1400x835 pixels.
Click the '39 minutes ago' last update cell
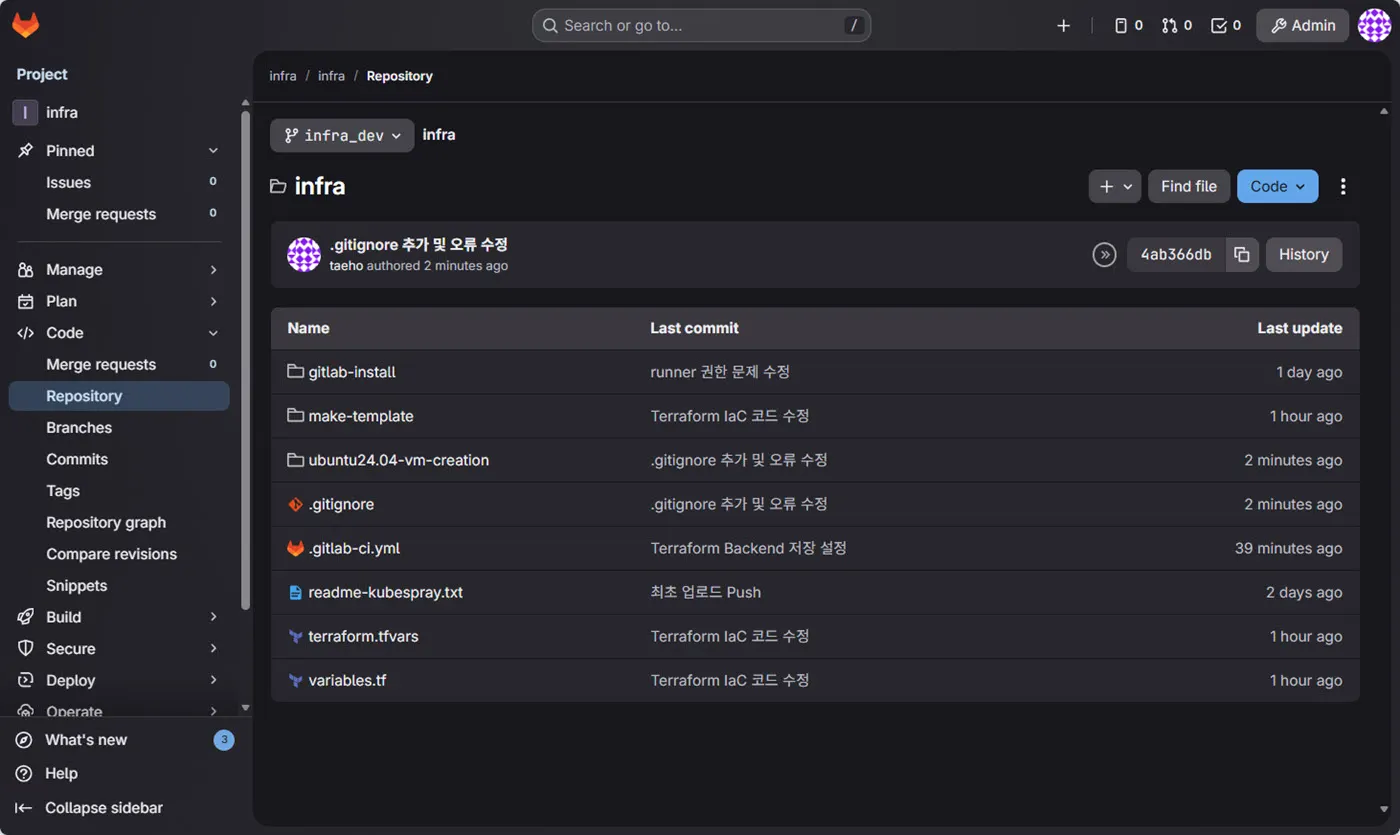click(x=1288, y=548)
